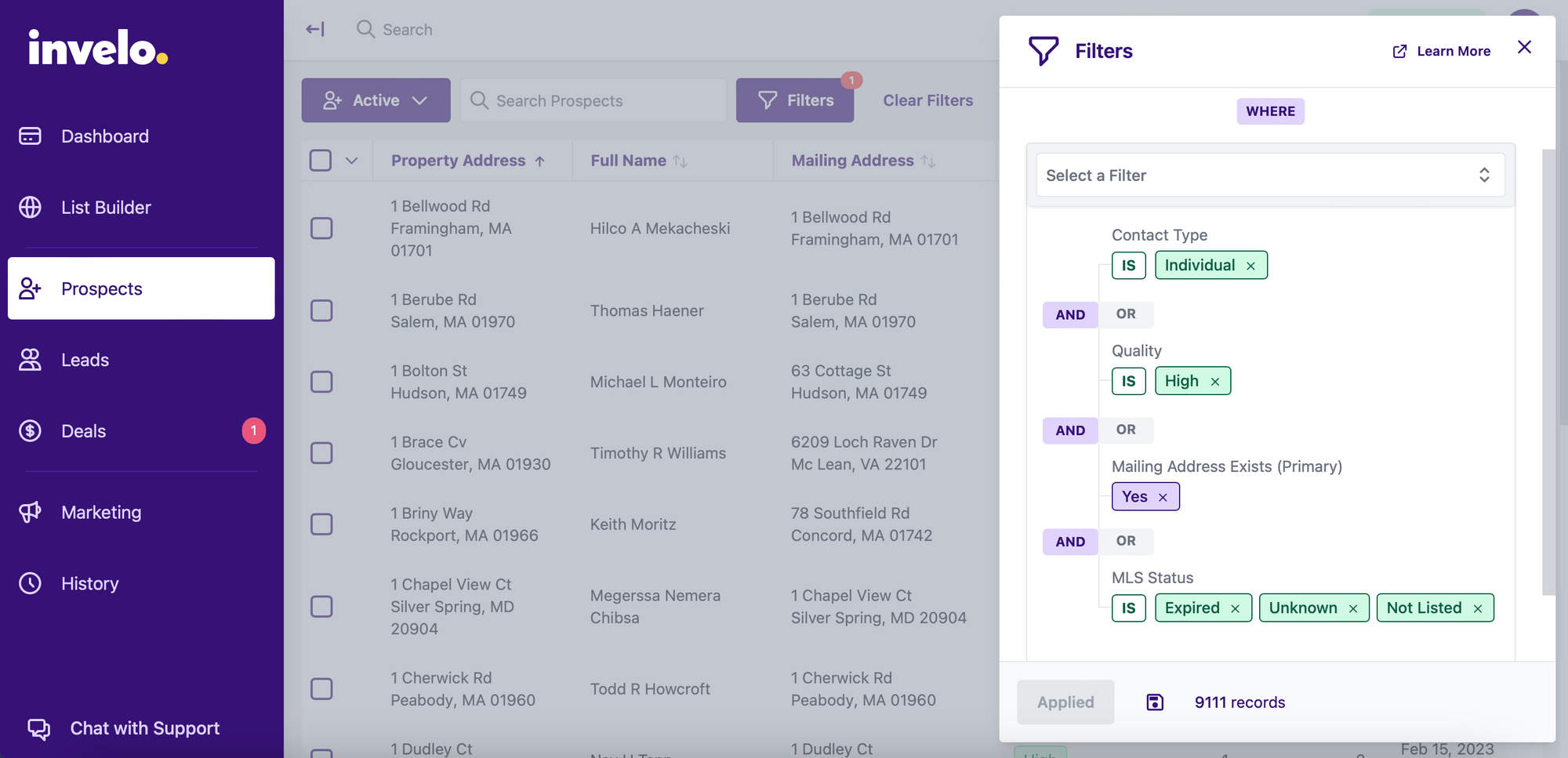
Task: Click the Mailing Address sort arrows
Action: pos(928,161)
